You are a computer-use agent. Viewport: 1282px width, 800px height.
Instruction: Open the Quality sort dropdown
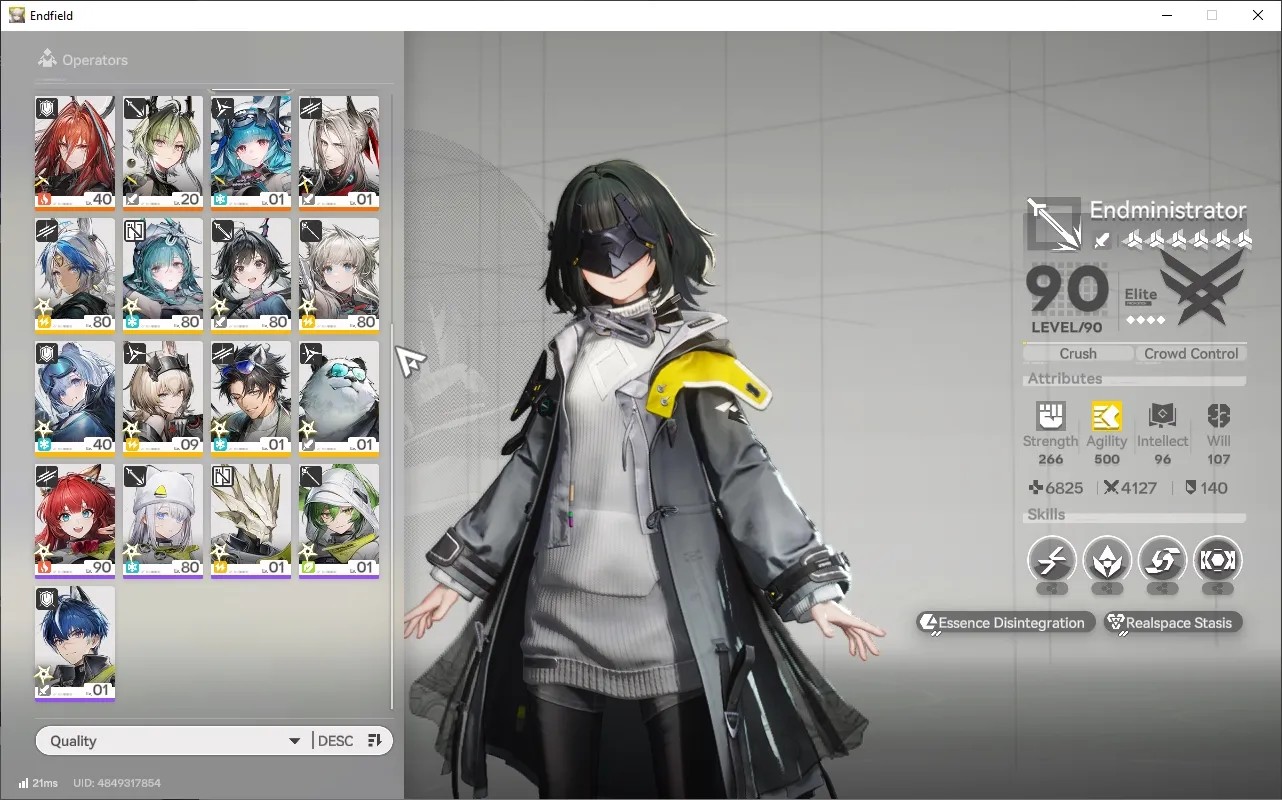click(174, 741)
